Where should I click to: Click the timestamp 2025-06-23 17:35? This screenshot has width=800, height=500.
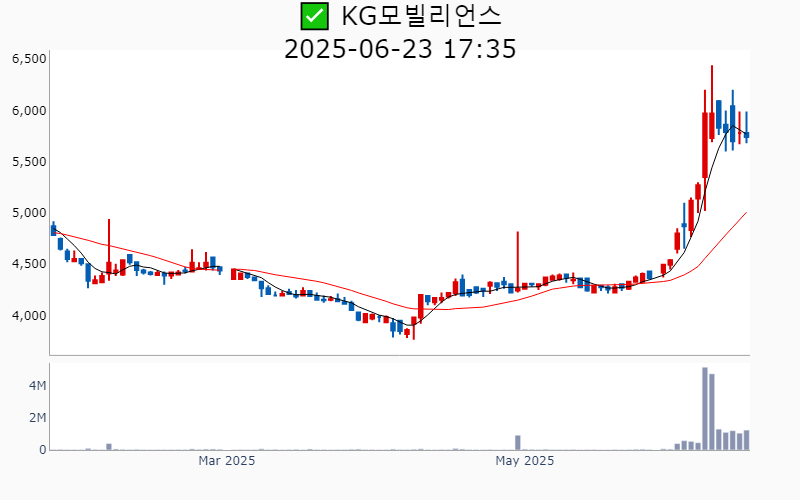click(x=400, y=49)
